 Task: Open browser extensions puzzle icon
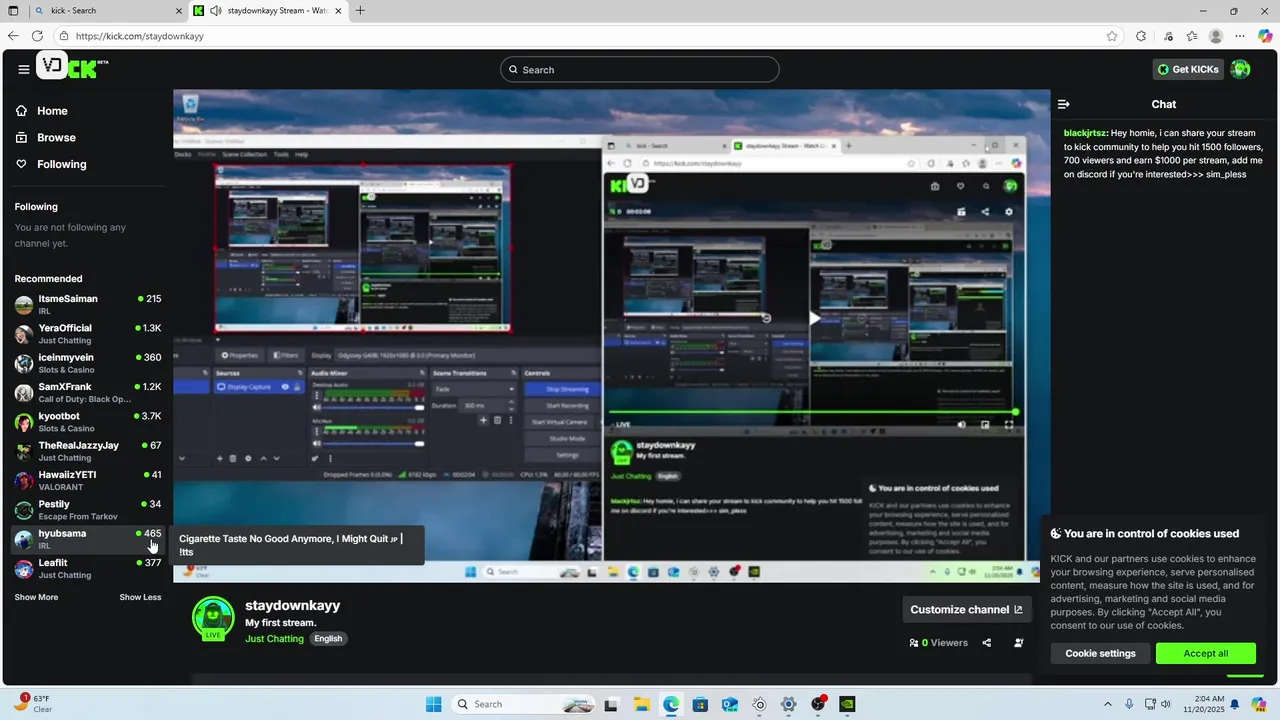tap(1141, 36)
